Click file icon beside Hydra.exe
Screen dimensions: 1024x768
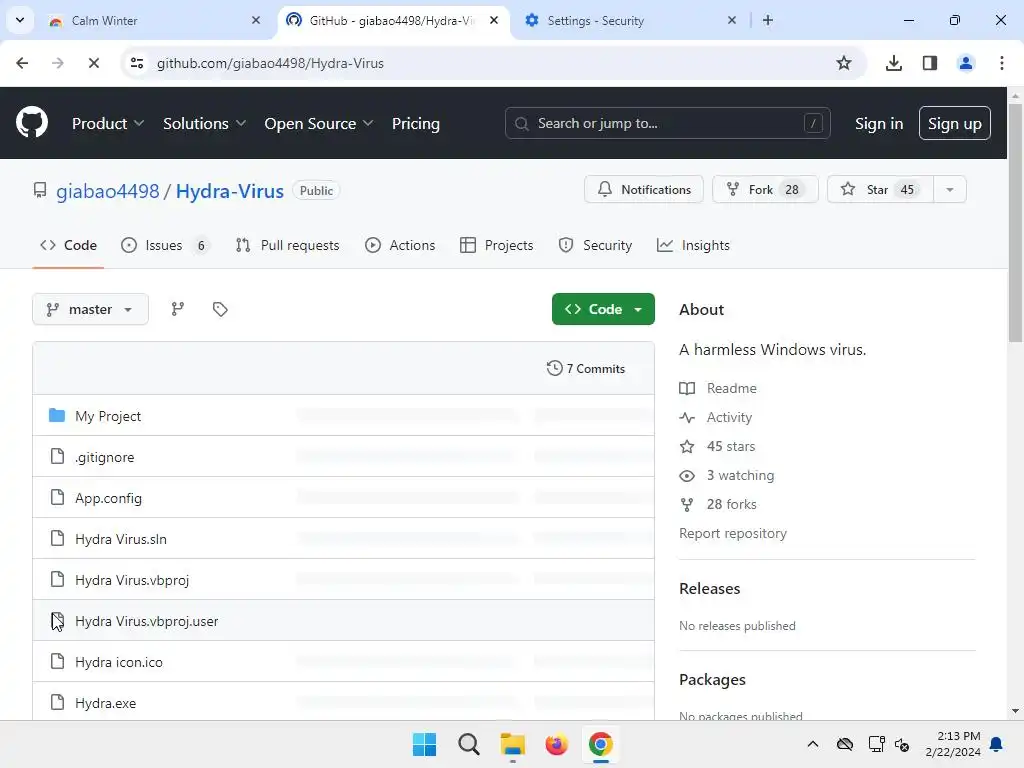click(57, 703)
